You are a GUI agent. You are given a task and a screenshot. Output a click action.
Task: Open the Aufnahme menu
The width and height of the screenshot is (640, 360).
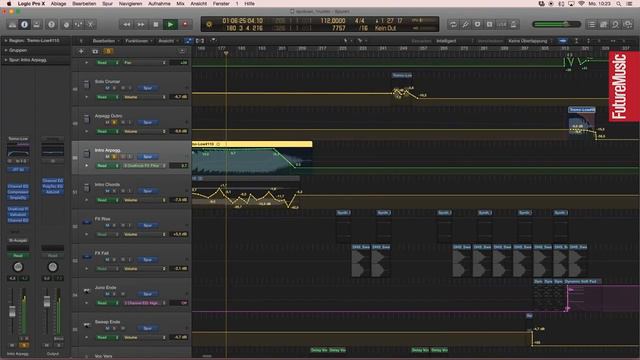(x=159, y=4)
